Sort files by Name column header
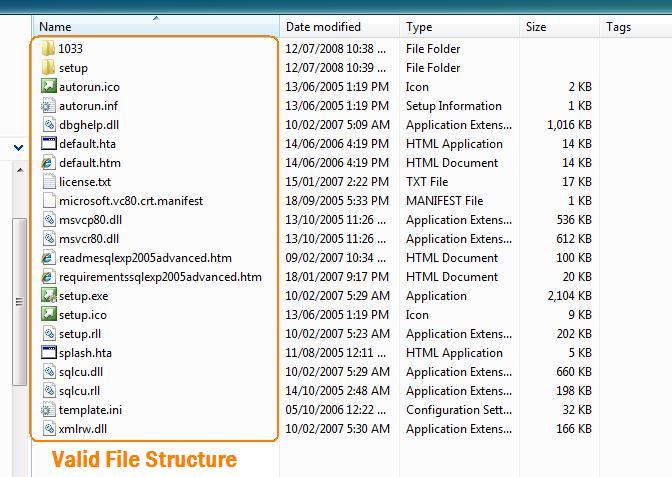 coord(156,27)
